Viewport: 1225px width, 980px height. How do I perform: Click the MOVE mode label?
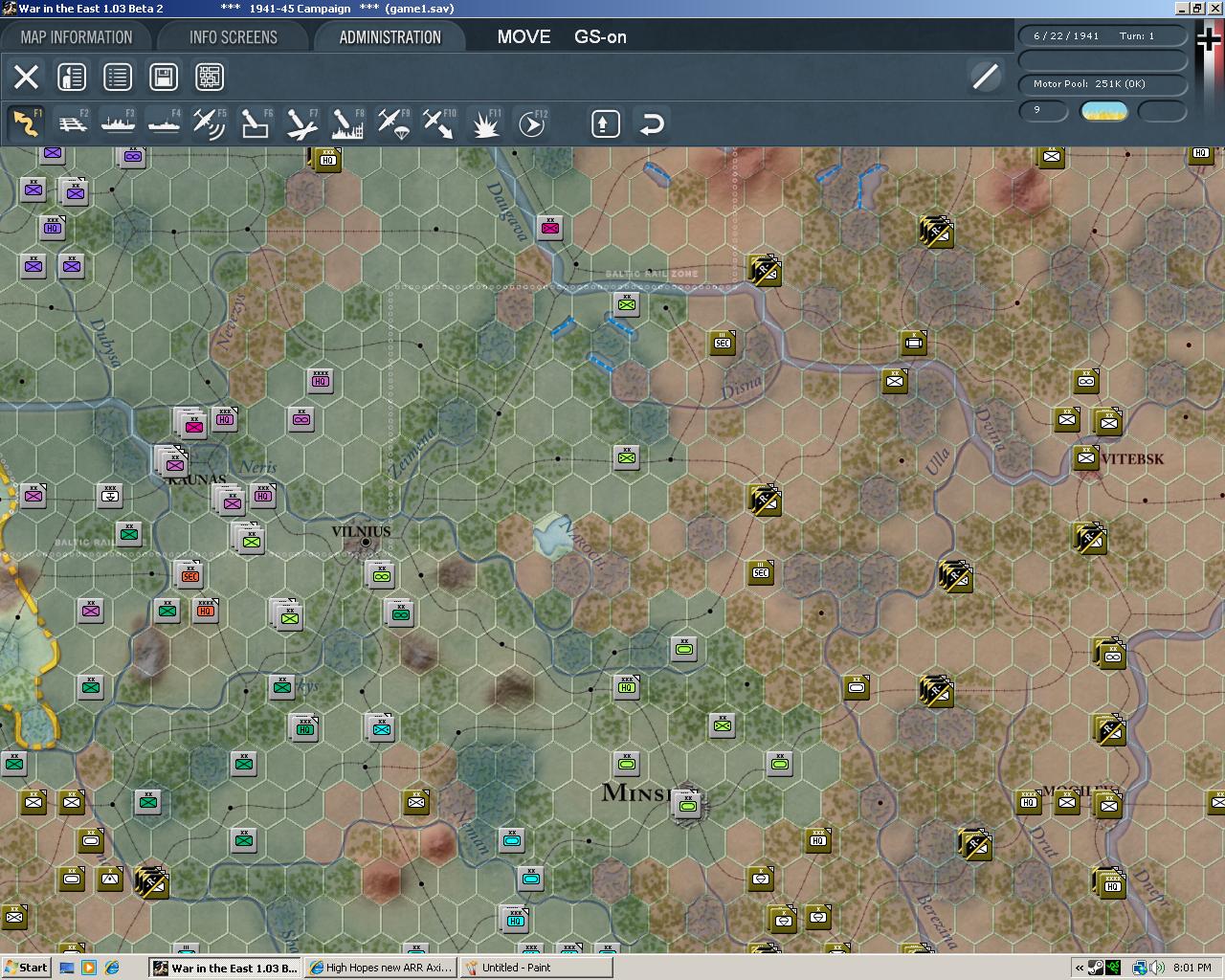coord(523,37)
